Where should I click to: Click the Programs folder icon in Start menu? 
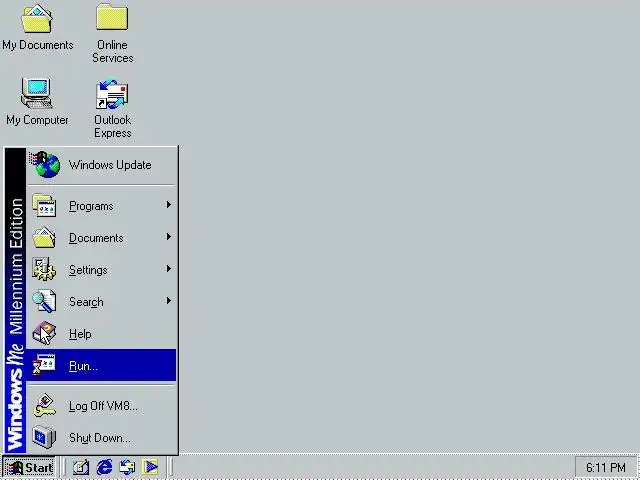(44, 205)
